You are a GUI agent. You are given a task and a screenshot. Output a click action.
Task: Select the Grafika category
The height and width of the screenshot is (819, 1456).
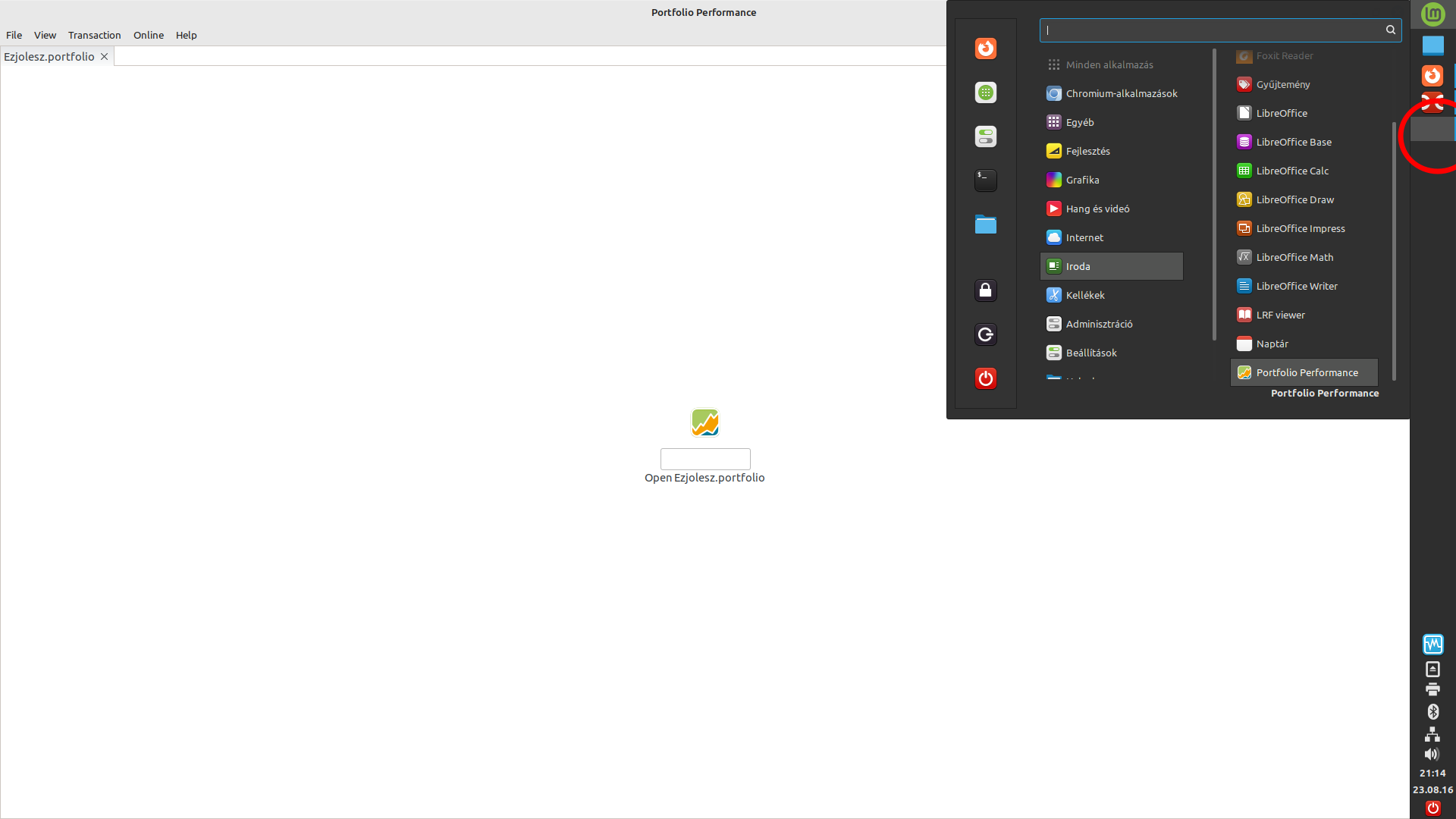pos(1111,180)
